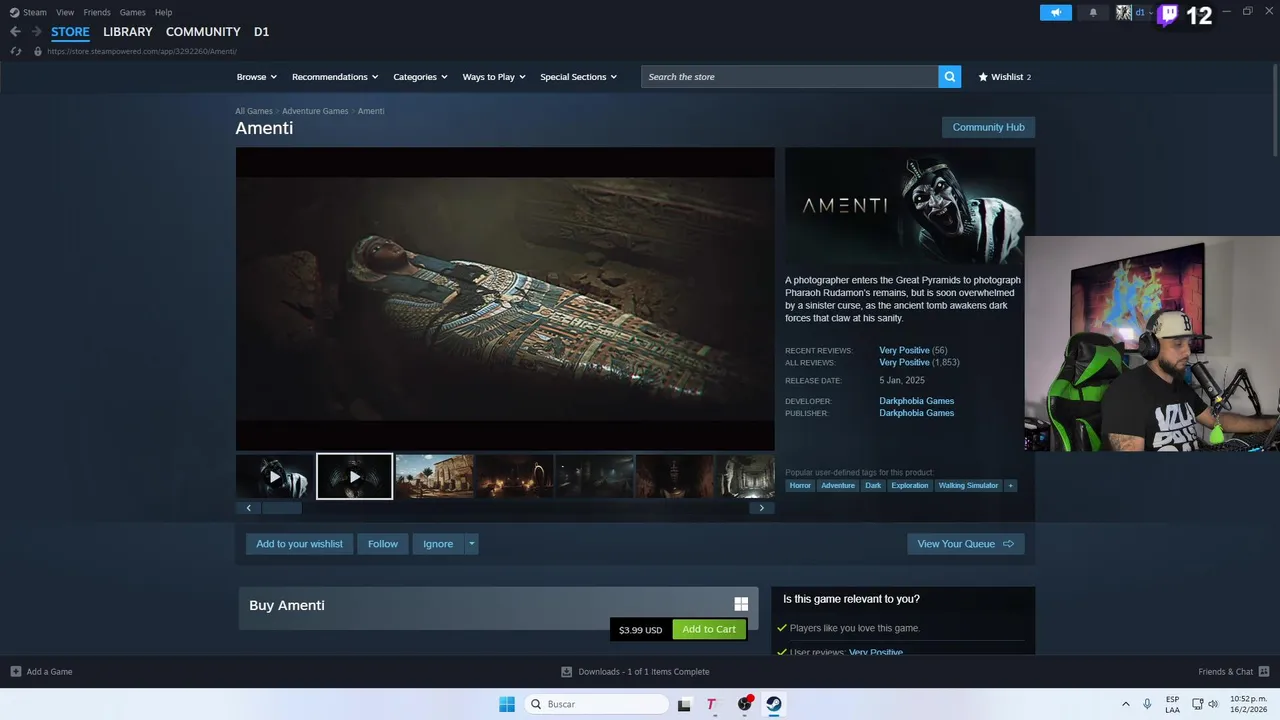Viewport: 1280px width, 720px height.
Task: Expand the Special Sections dropdown
Action: tap(578, 77)
